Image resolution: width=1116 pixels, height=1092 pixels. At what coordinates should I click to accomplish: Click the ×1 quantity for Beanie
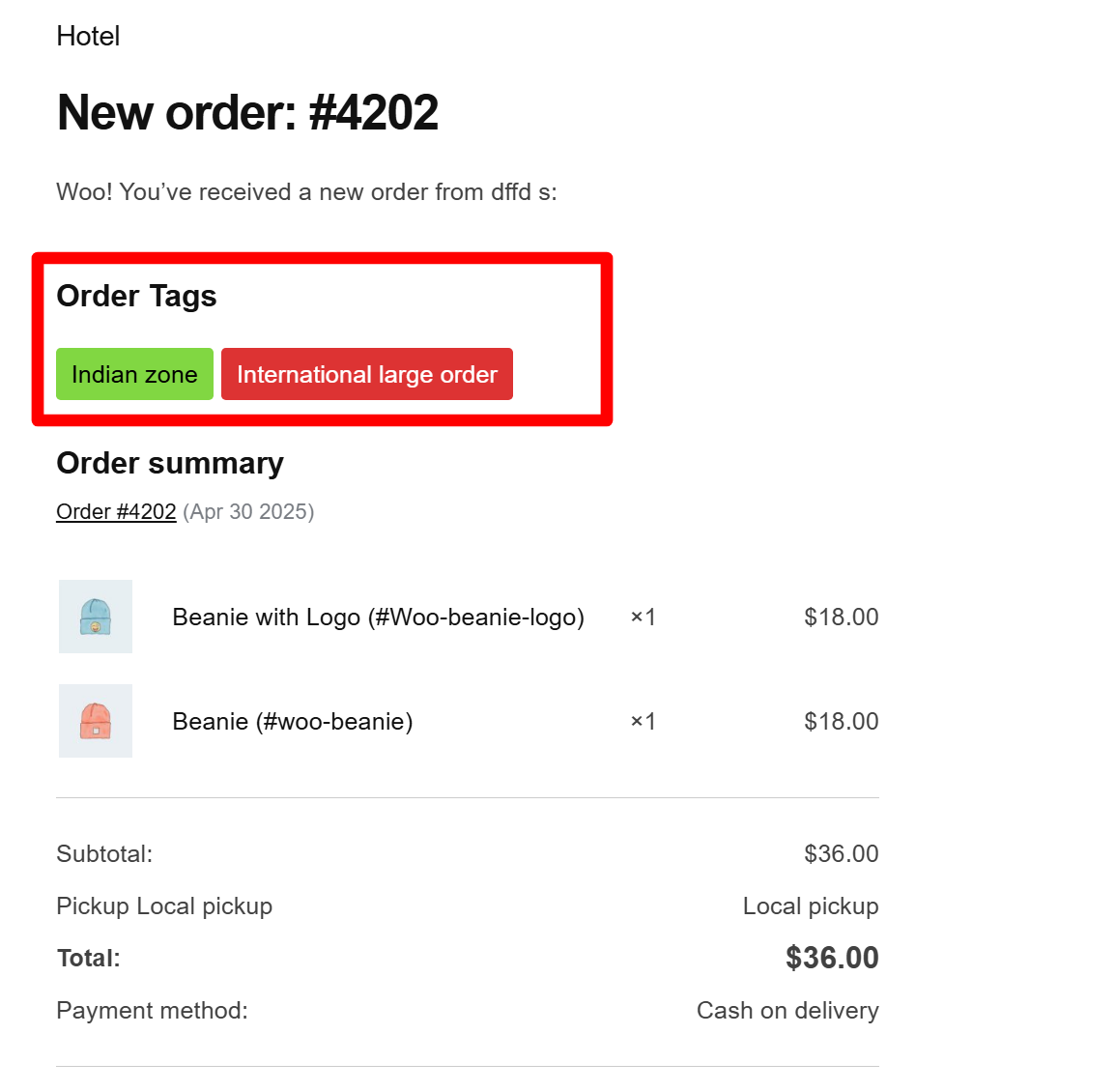pos(643,721)
